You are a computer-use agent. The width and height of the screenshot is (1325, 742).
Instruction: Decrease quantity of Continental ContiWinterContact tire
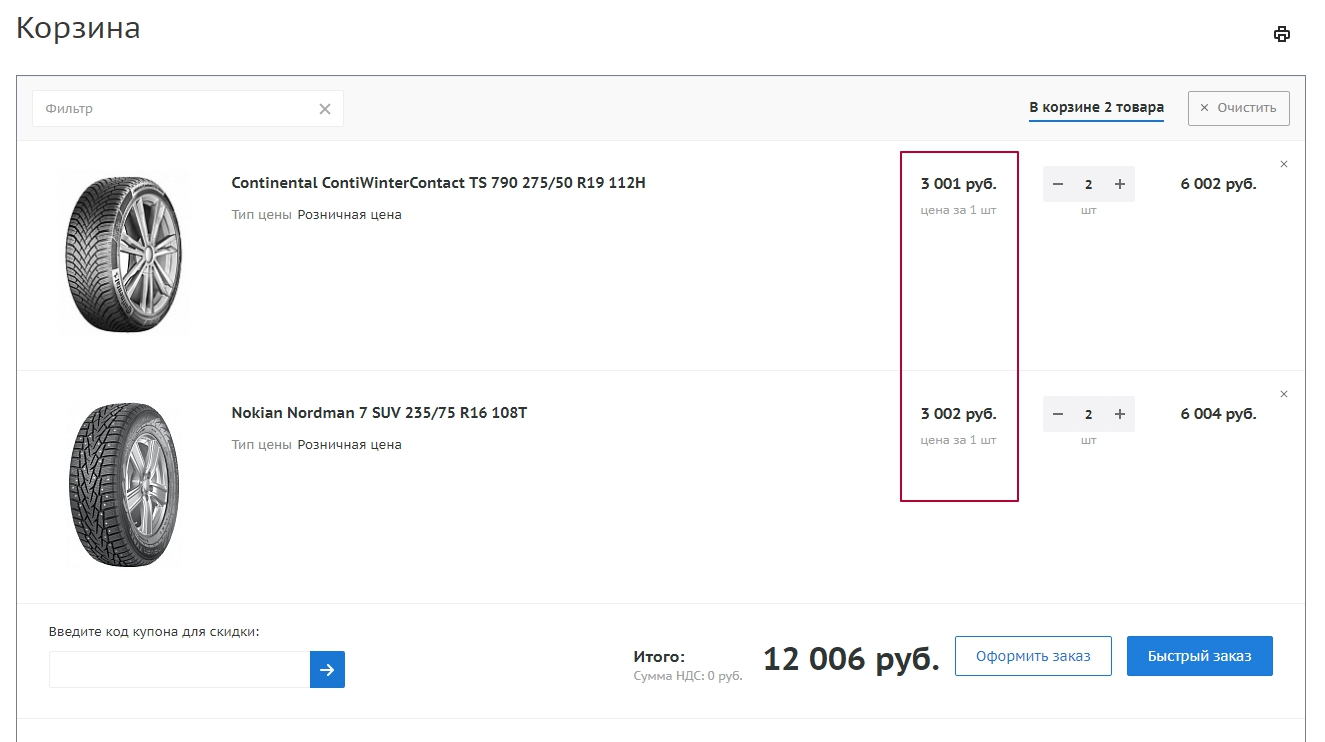1058,184
